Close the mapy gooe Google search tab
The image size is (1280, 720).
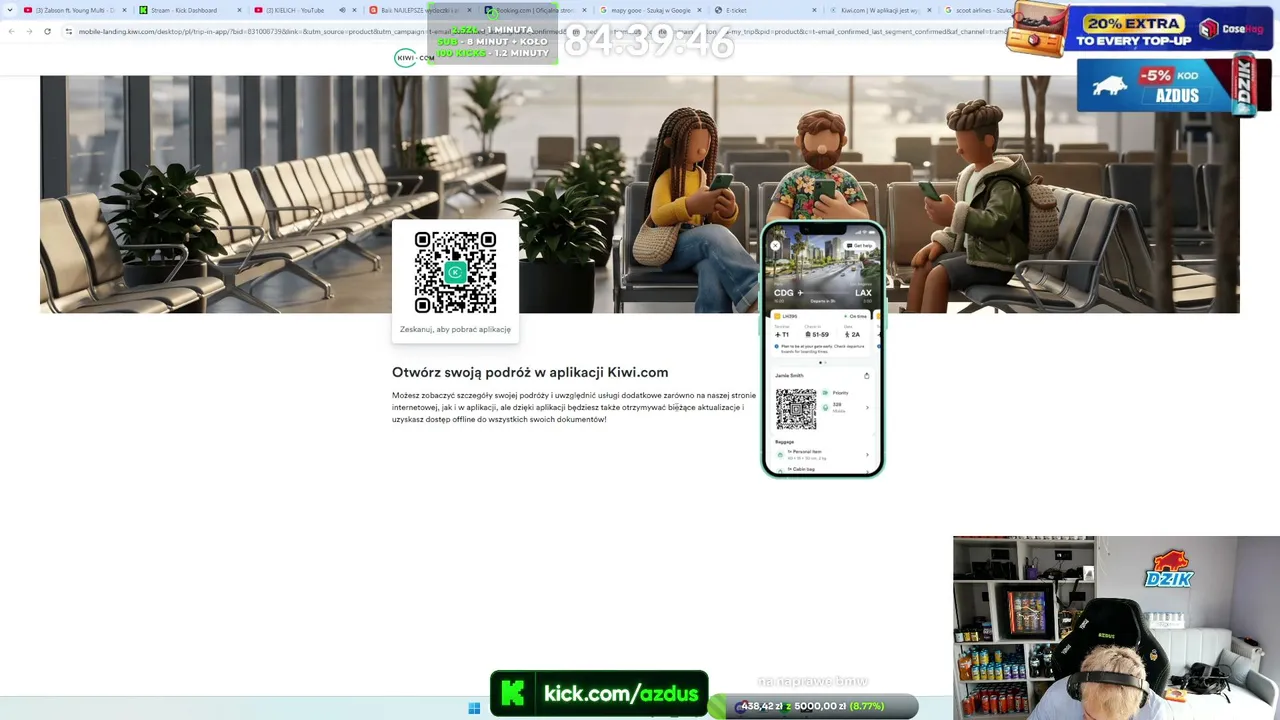700,10
